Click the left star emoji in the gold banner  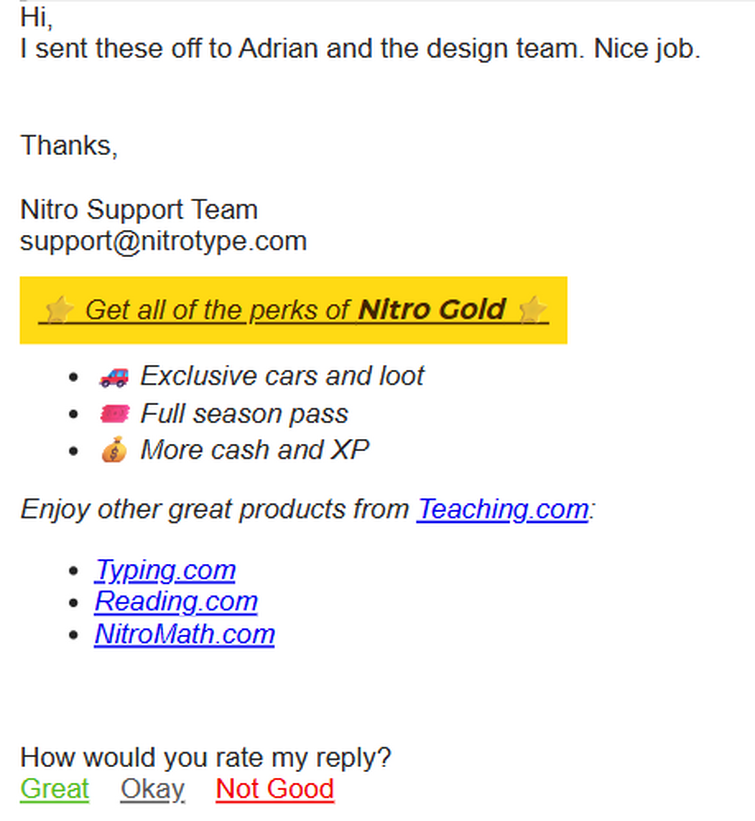[x=59, y=309]
